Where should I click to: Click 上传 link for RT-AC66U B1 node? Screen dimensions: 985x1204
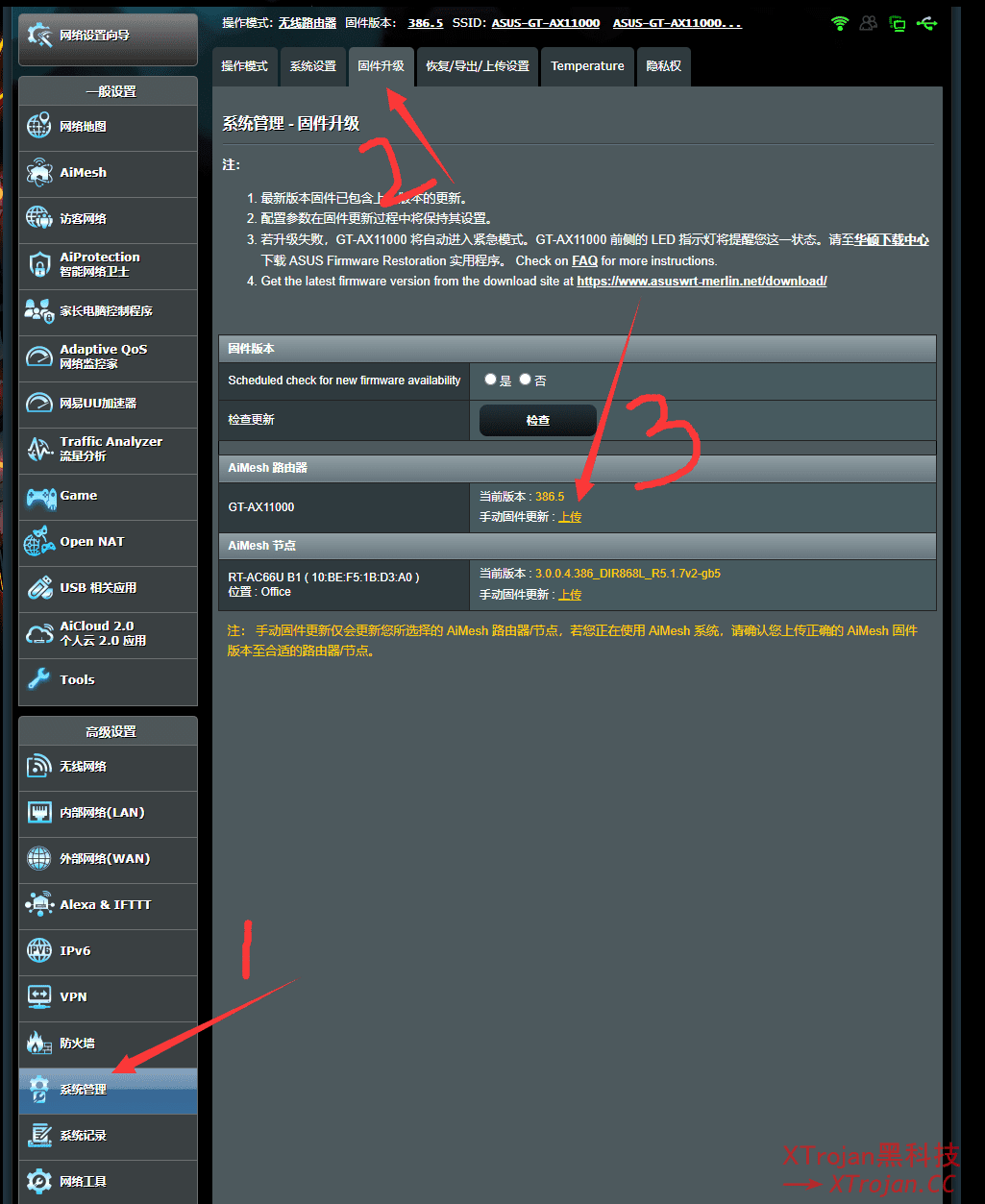point(570,595)
